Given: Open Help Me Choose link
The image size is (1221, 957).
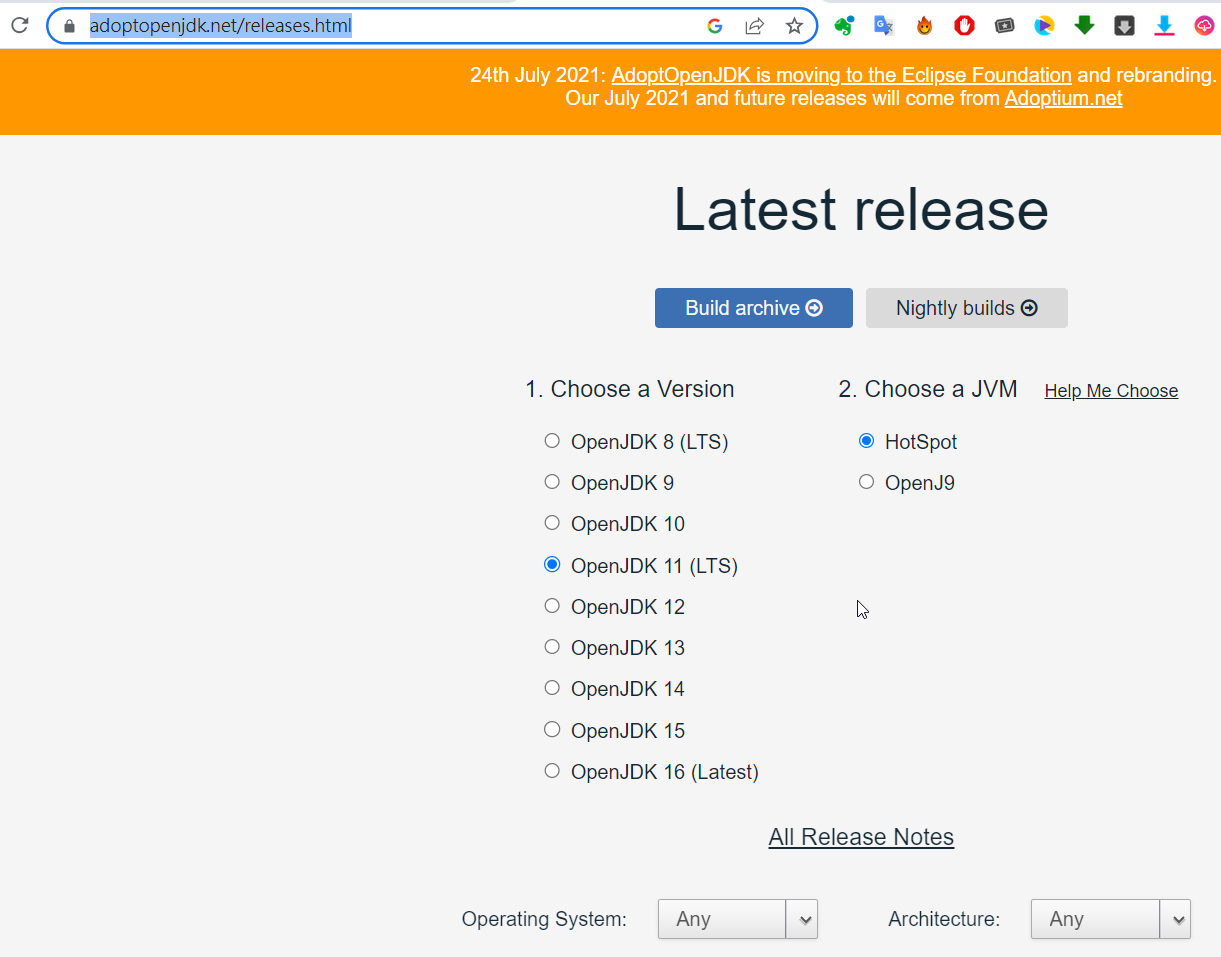Looking at the screenshot, I should [1111, 391].
